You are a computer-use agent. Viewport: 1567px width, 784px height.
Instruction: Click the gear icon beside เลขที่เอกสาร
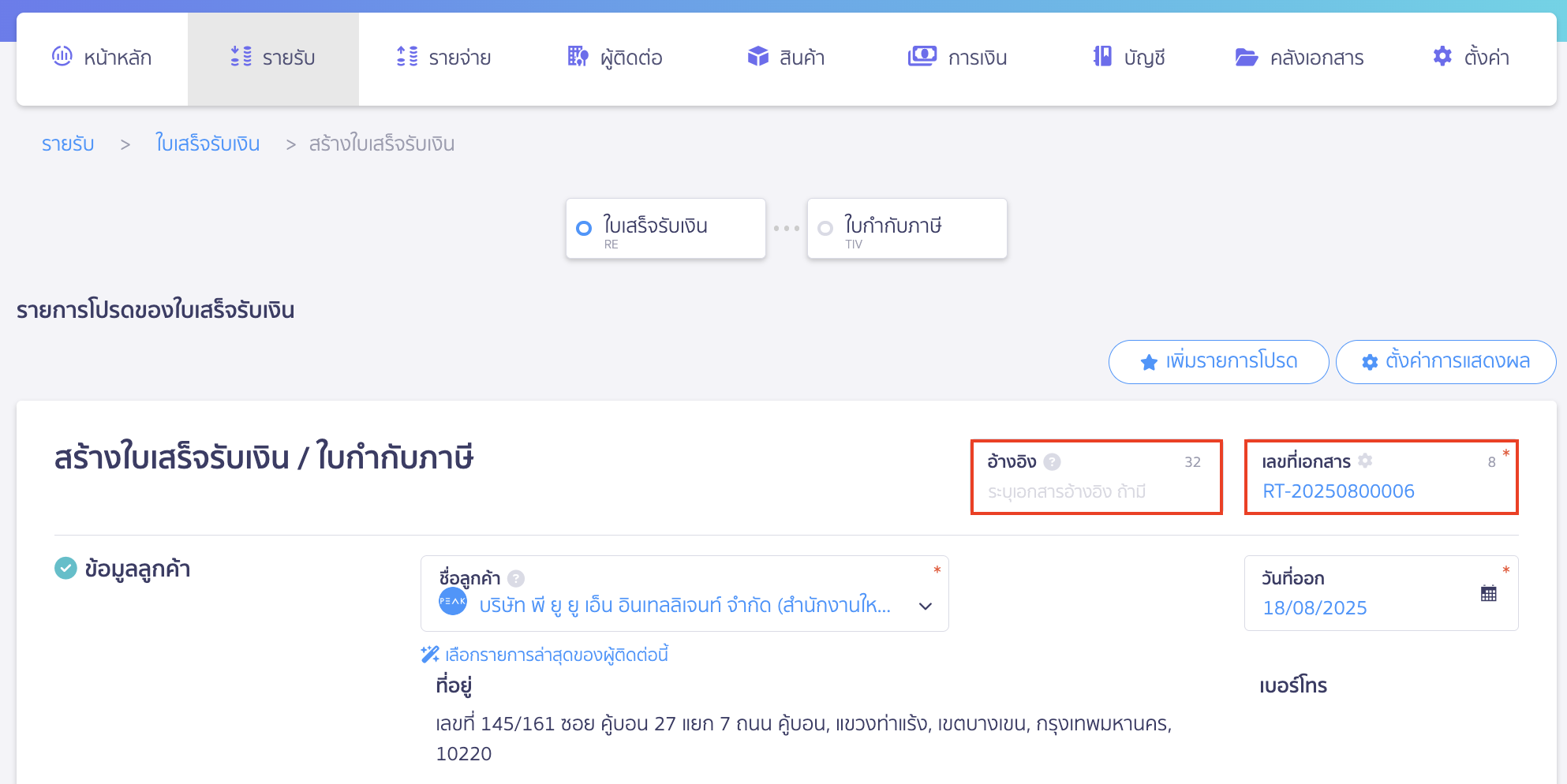point(1365,461)
